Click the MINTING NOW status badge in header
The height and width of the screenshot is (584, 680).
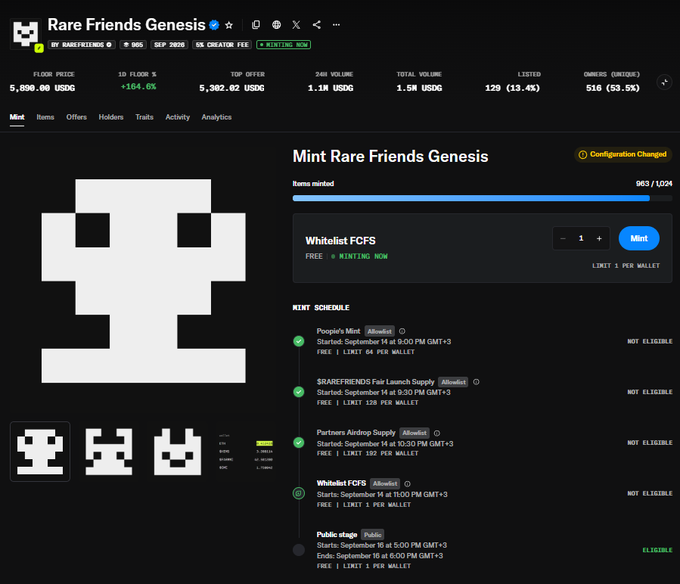click(283, 45)
